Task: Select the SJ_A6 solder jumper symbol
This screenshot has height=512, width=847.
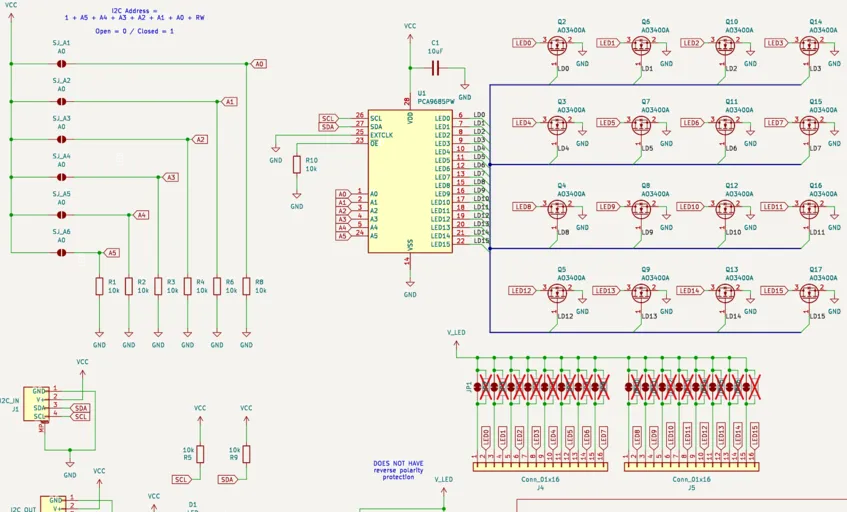Action: click(62, 253)
